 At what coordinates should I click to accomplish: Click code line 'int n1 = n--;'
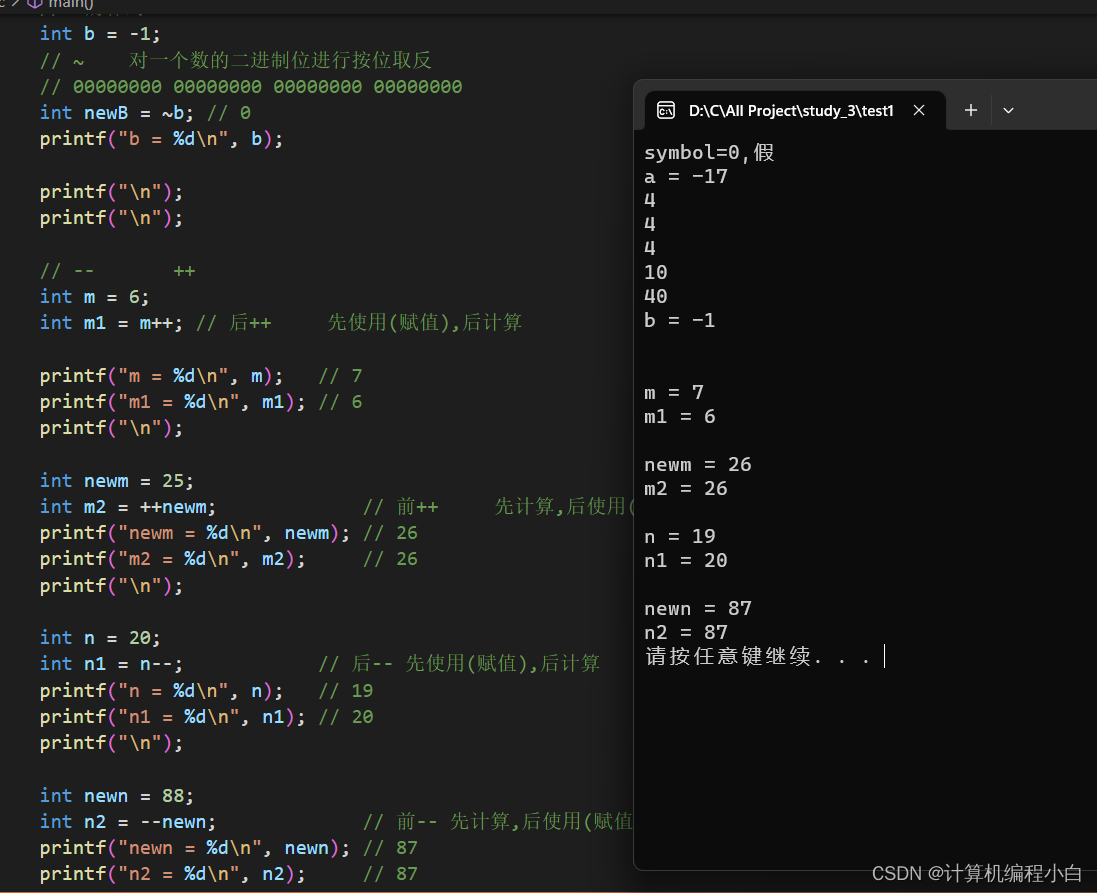(111, 663)
